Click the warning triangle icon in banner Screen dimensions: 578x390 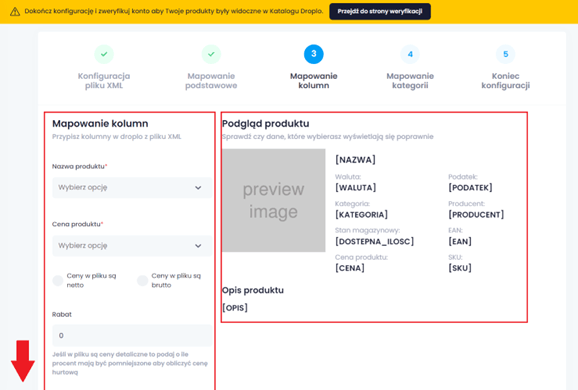pos(15,11)
